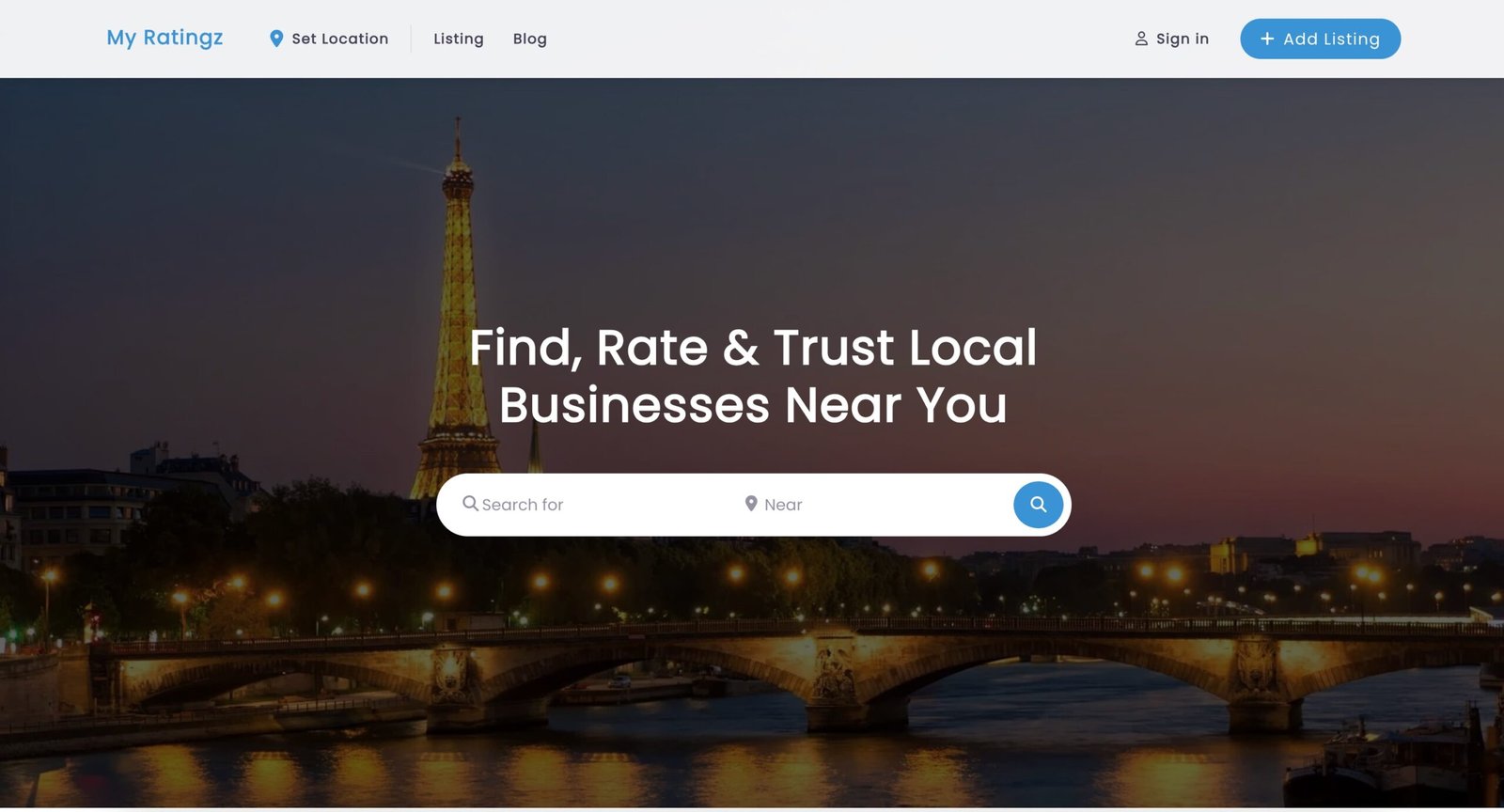Click the pin icon beside Near
1504x812 pixels.
751,504
